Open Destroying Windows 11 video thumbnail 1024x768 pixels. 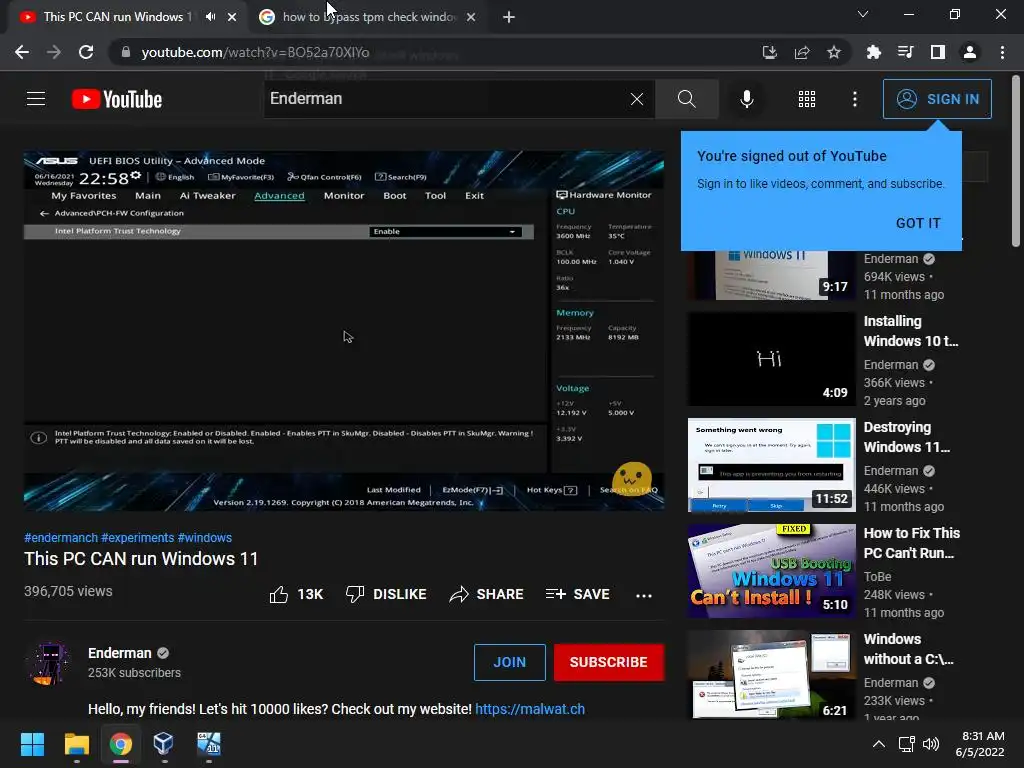tap(771, 465)
